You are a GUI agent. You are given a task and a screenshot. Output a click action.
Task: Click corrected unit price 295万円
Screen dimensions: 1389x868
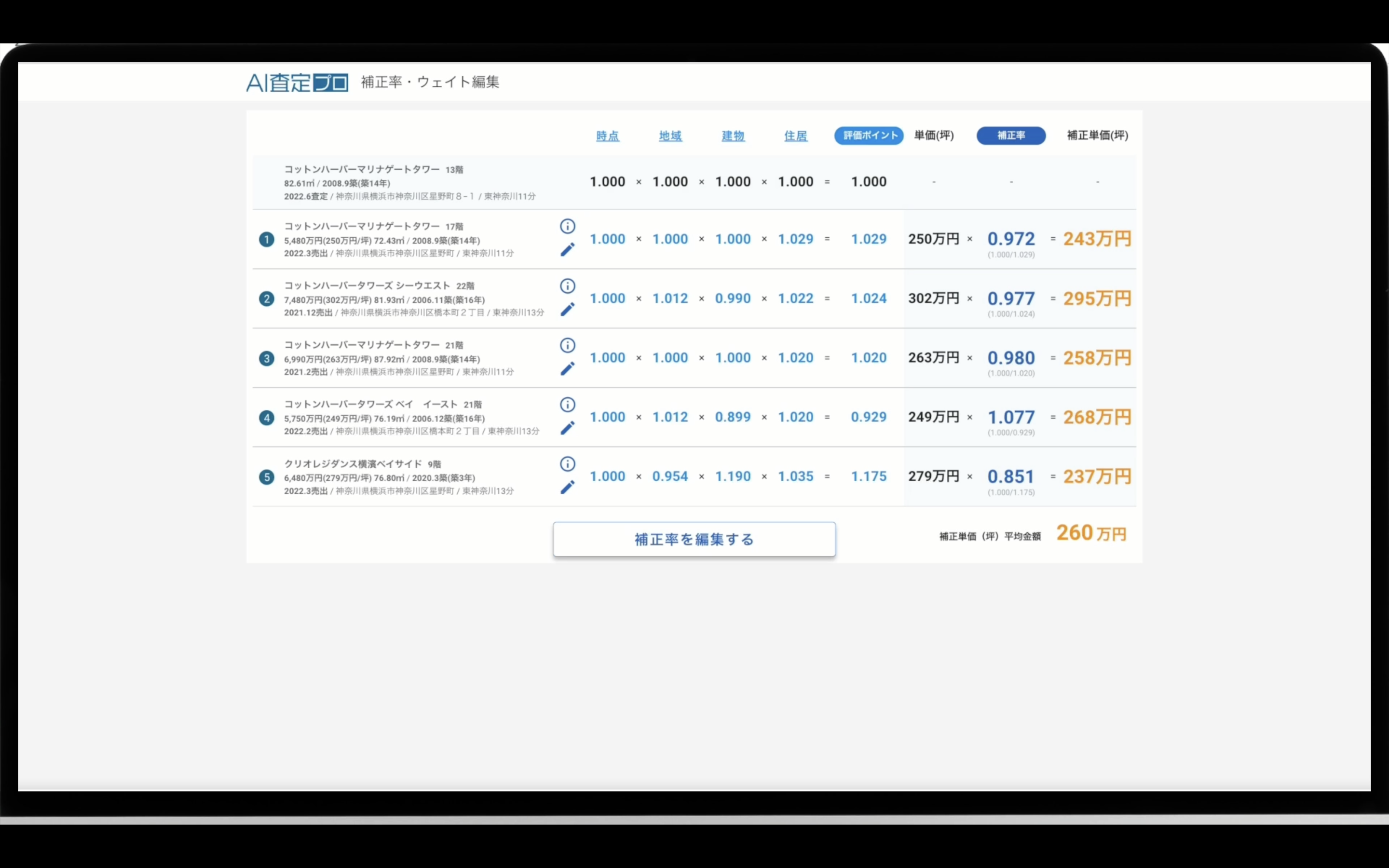coord(1097,299)
